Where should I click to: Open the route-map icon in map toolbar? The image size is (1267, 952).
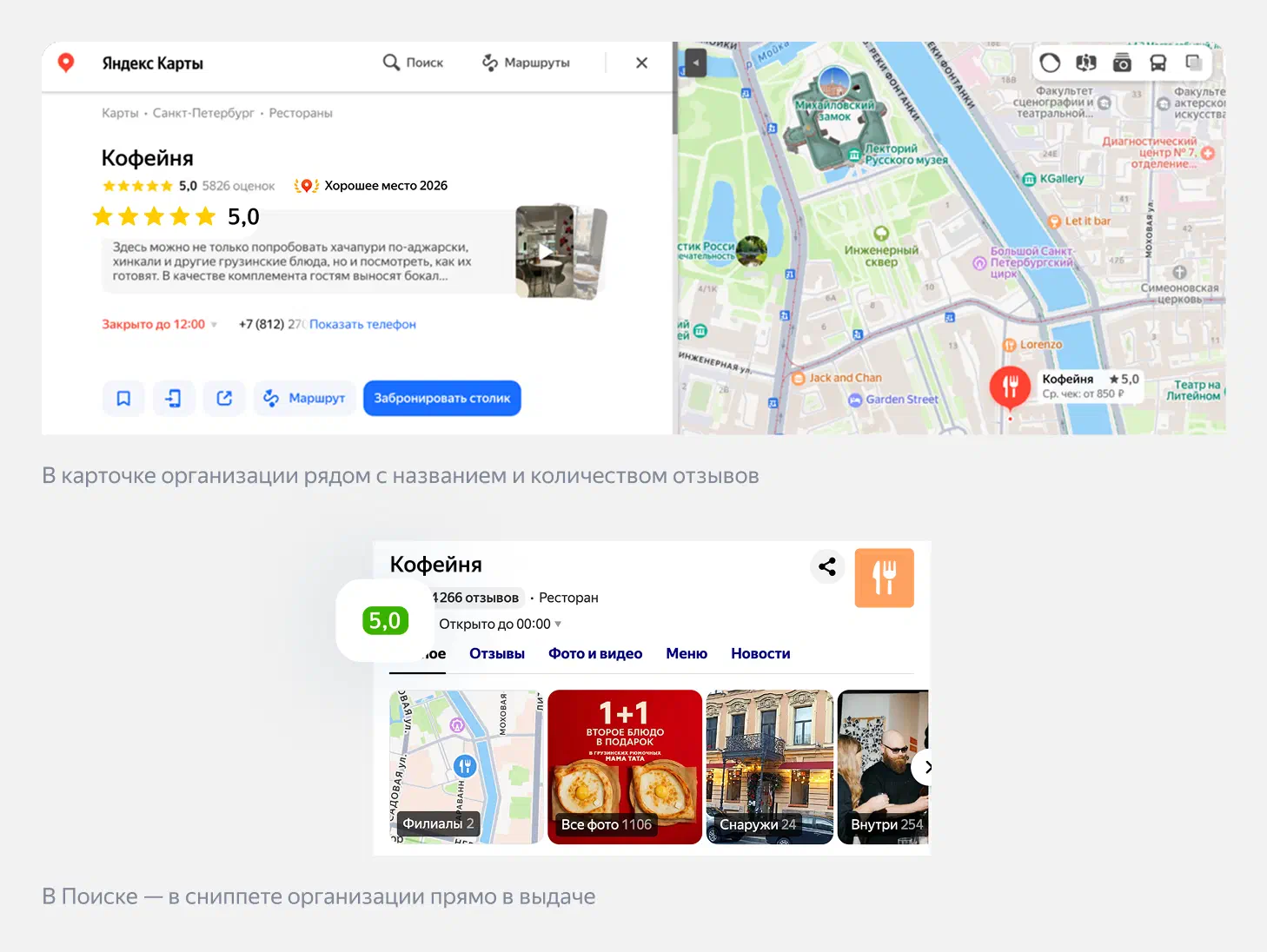click(1086, 63)
